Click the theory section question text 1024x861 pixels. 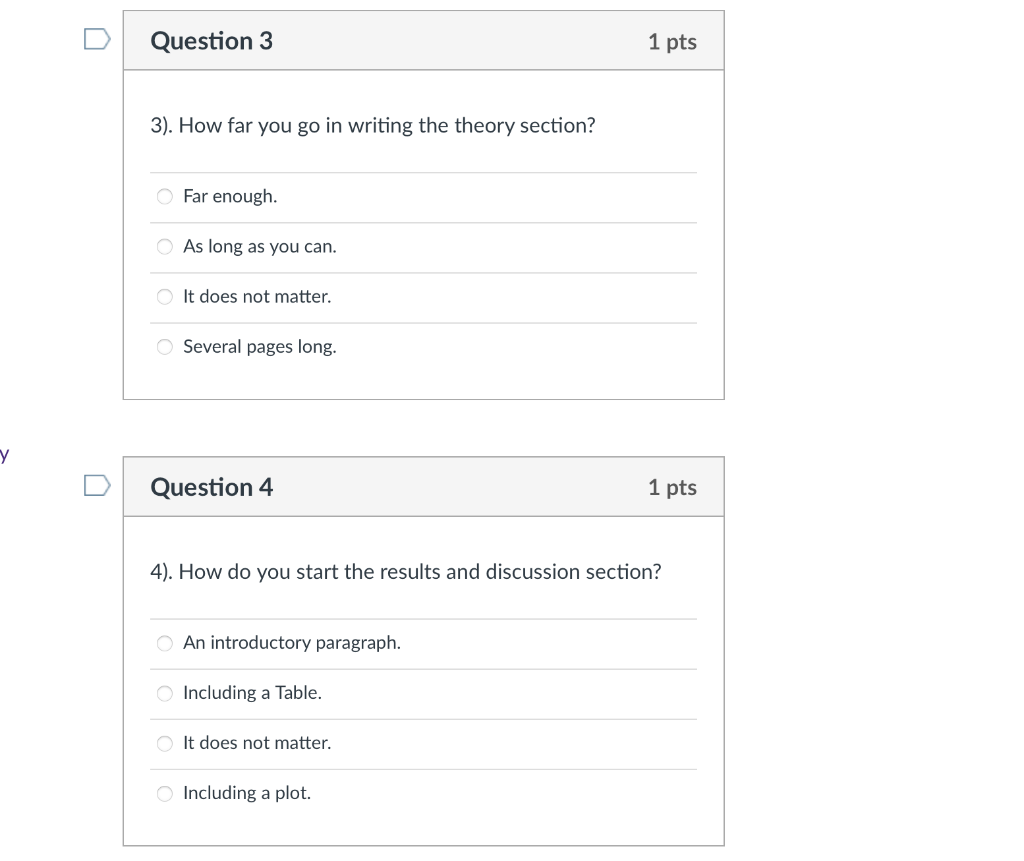372,125
